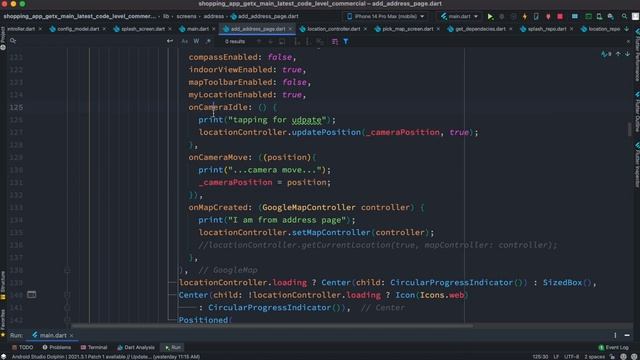Click the 'address' breadcrumb folder
640x360 pixels.
point(213,17)
